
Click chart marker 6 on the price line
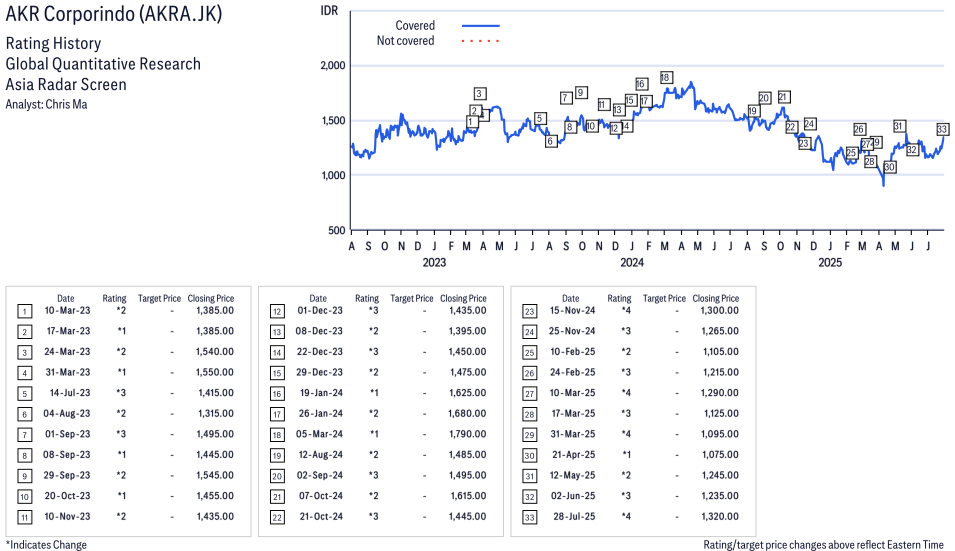point(551,141)
